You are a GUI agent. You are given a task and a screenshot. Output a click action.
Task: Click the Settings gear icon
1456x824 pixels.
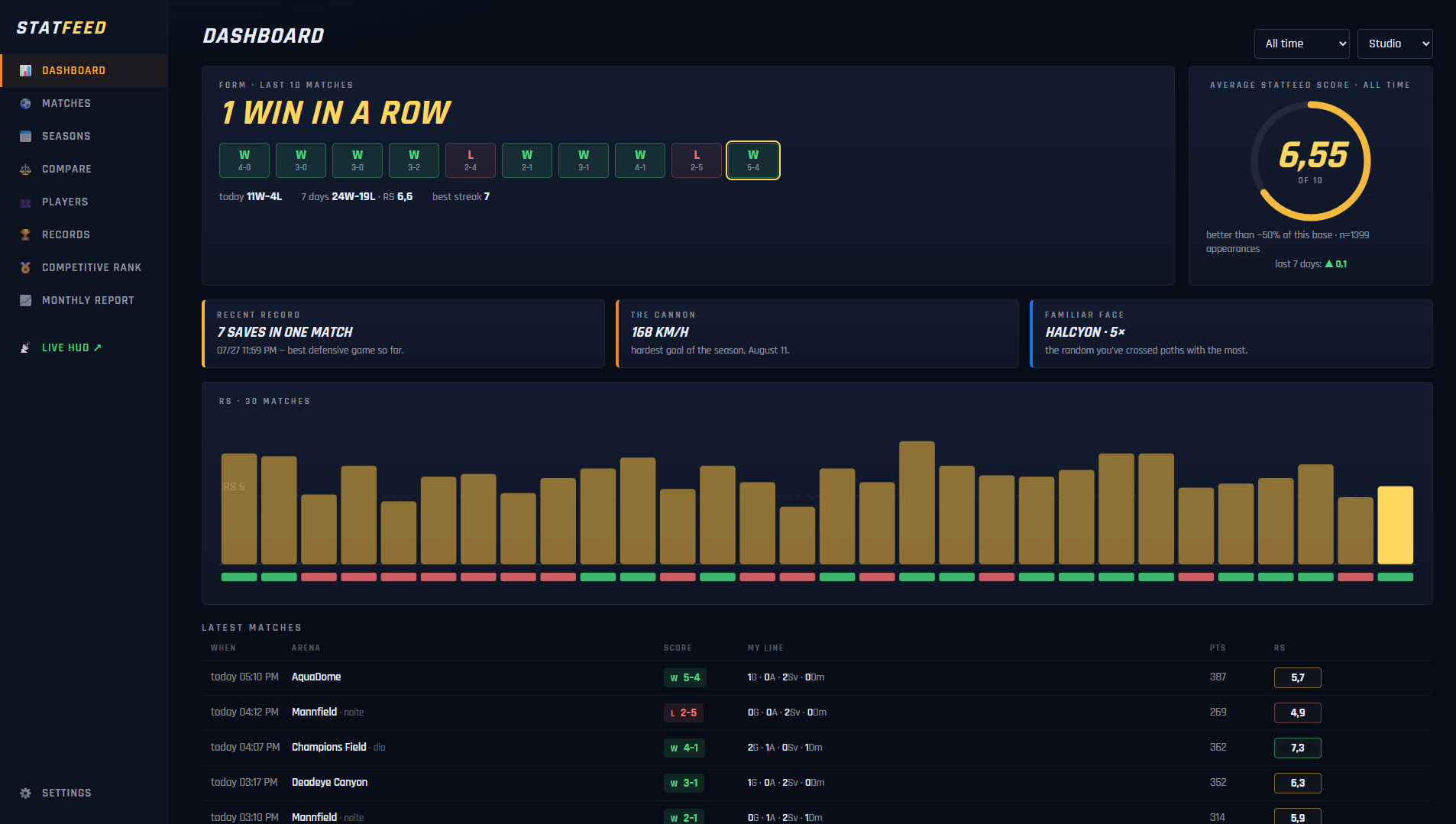(x=25, y=793)
